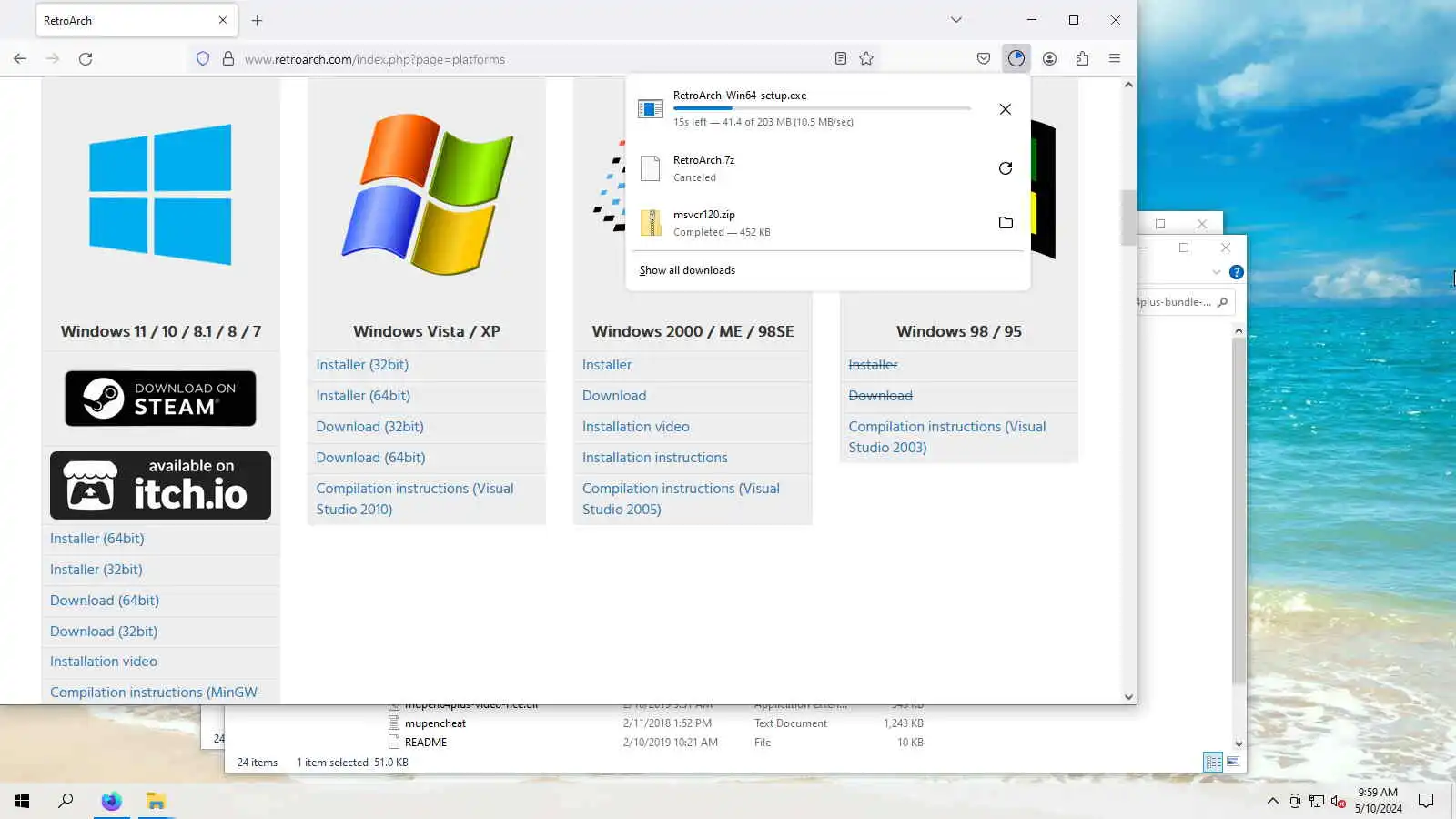Expand the File Explorer ribbon chevron

point(1217,272)
